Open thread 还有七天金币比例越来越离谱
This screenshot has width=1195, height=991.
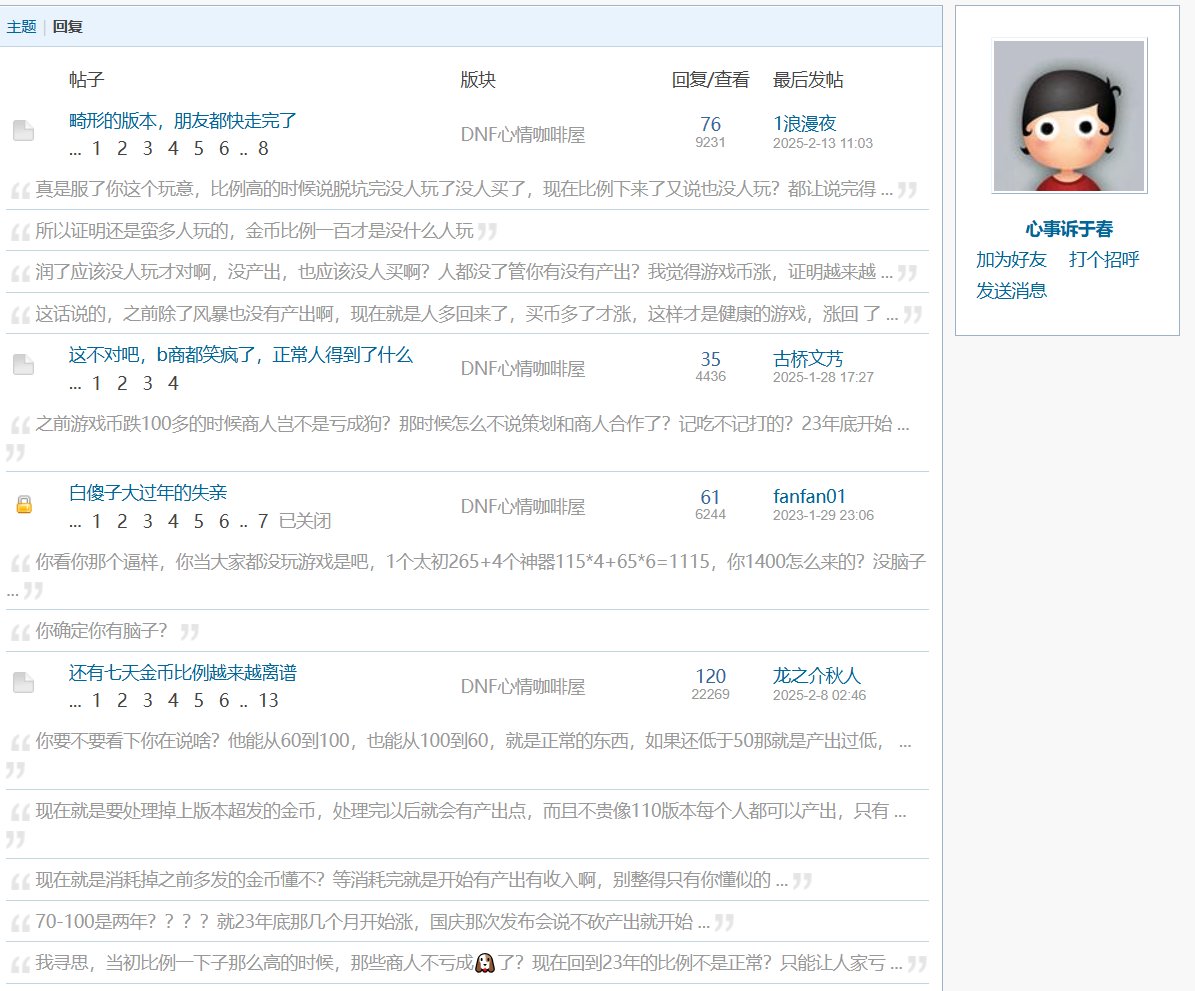tap(183, 672)
